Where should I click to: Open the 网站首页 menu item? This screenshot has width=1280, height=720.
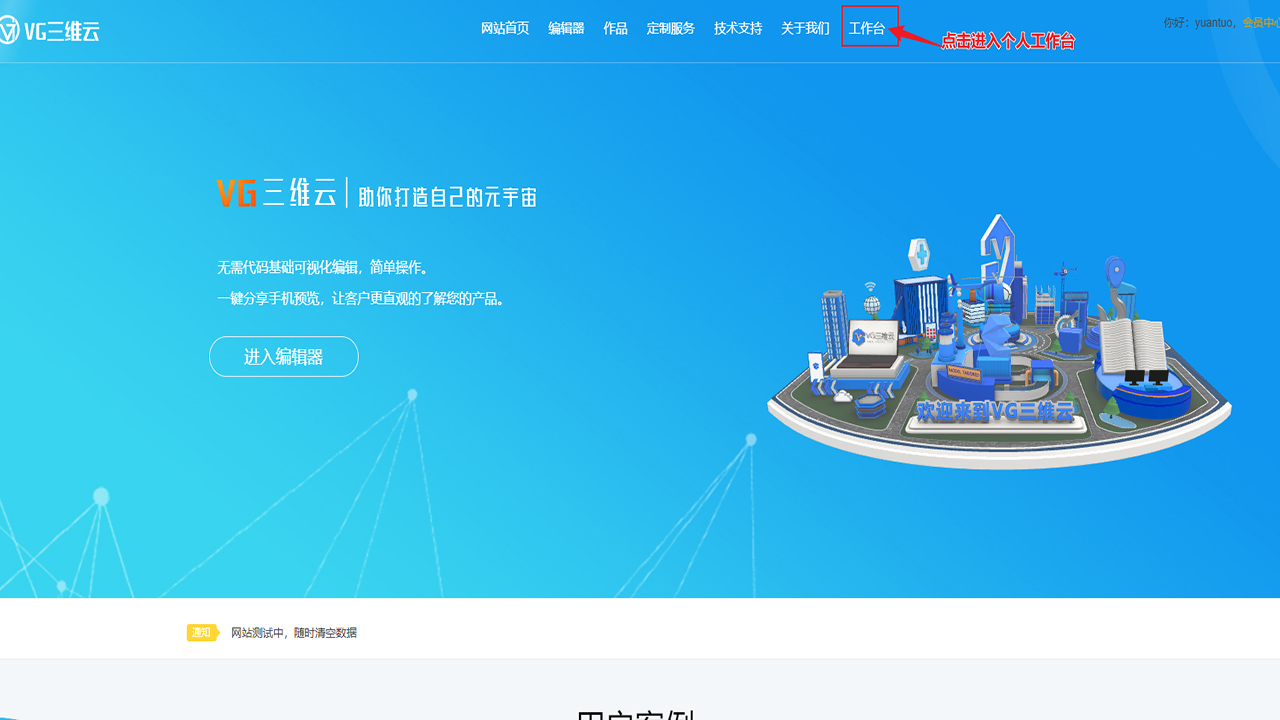[505, 29]
